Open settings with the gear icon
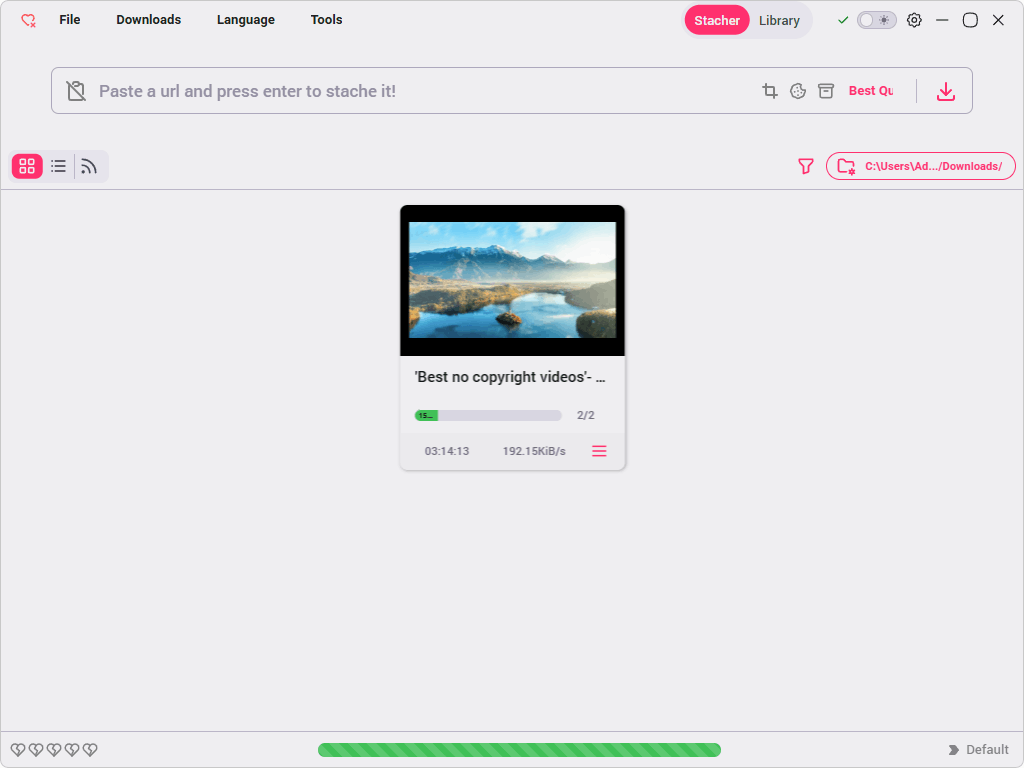Image resolution: width=1024 pixels, height=768 pixels. tap(914, 20)
